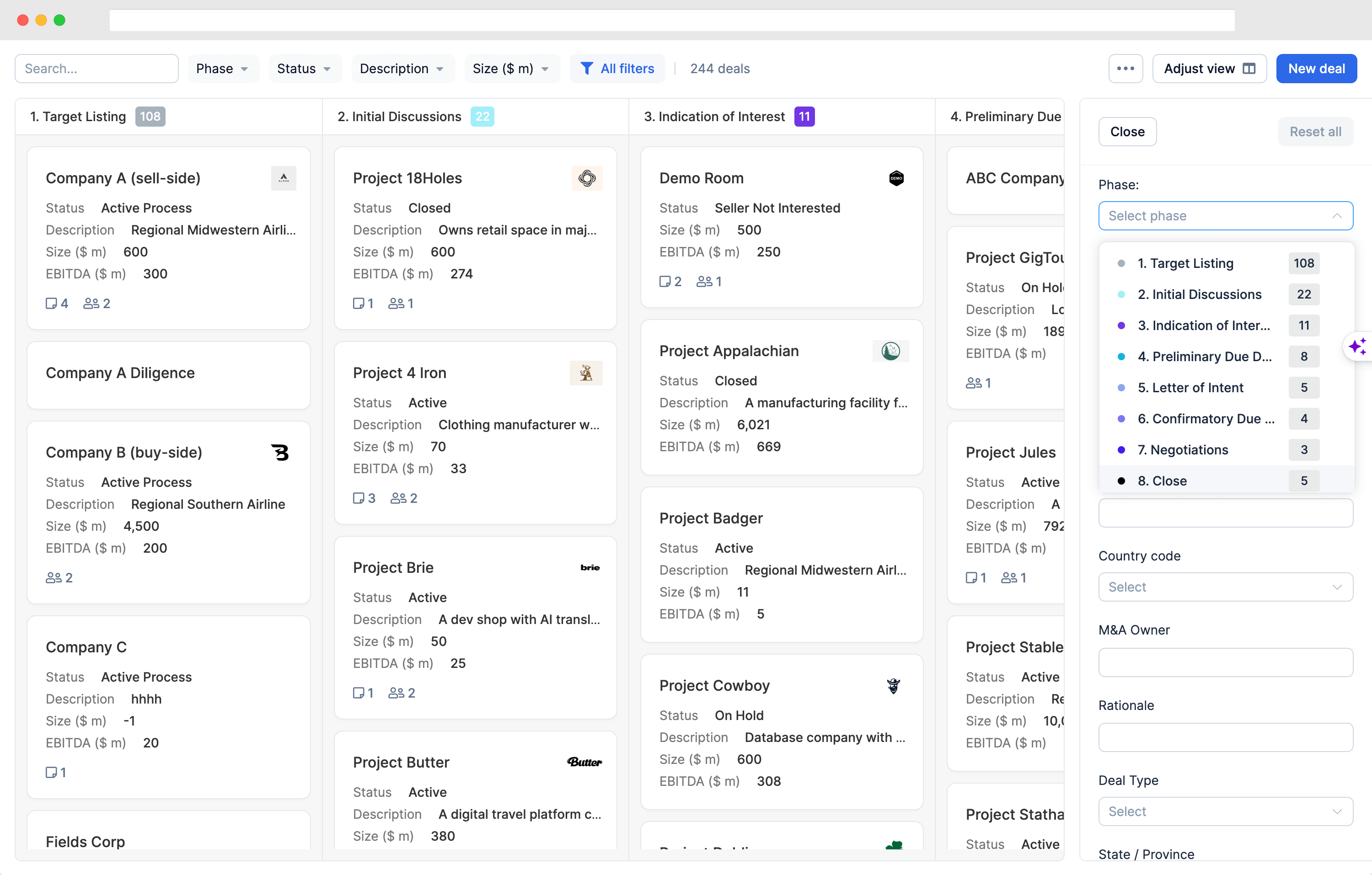
Task: Click the New deal button
Action: 1316,69
